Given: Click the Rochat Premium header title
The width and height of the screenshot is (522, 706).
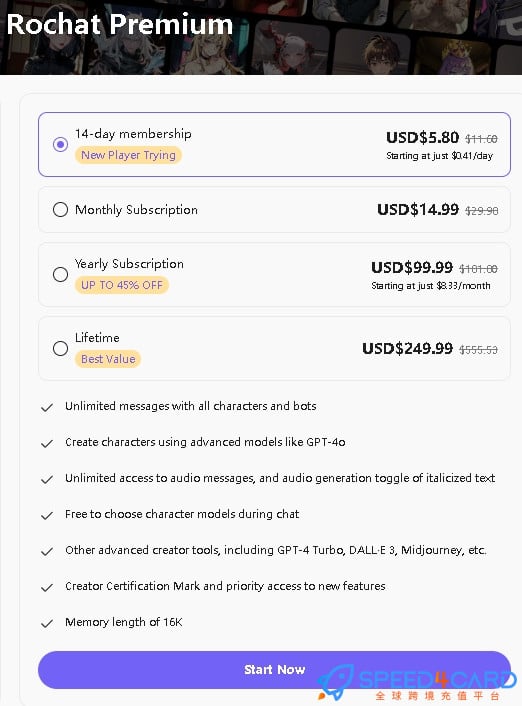Looking at the screenshot, I should pyautogui.click(x=120, y=24).
